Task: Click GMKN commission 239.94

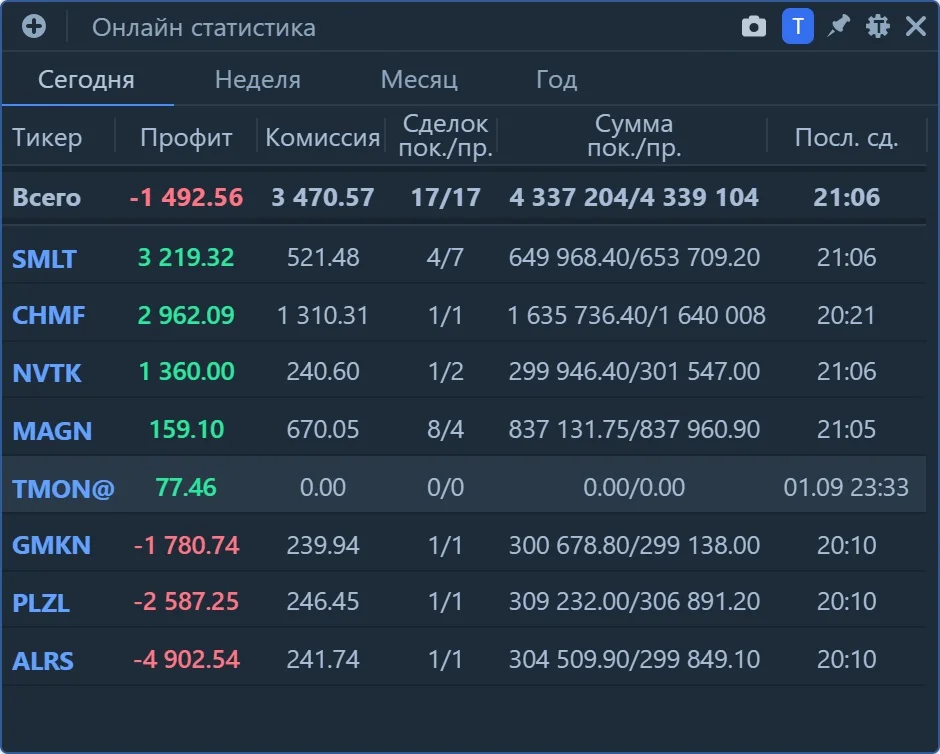Action: coord(323,545)
